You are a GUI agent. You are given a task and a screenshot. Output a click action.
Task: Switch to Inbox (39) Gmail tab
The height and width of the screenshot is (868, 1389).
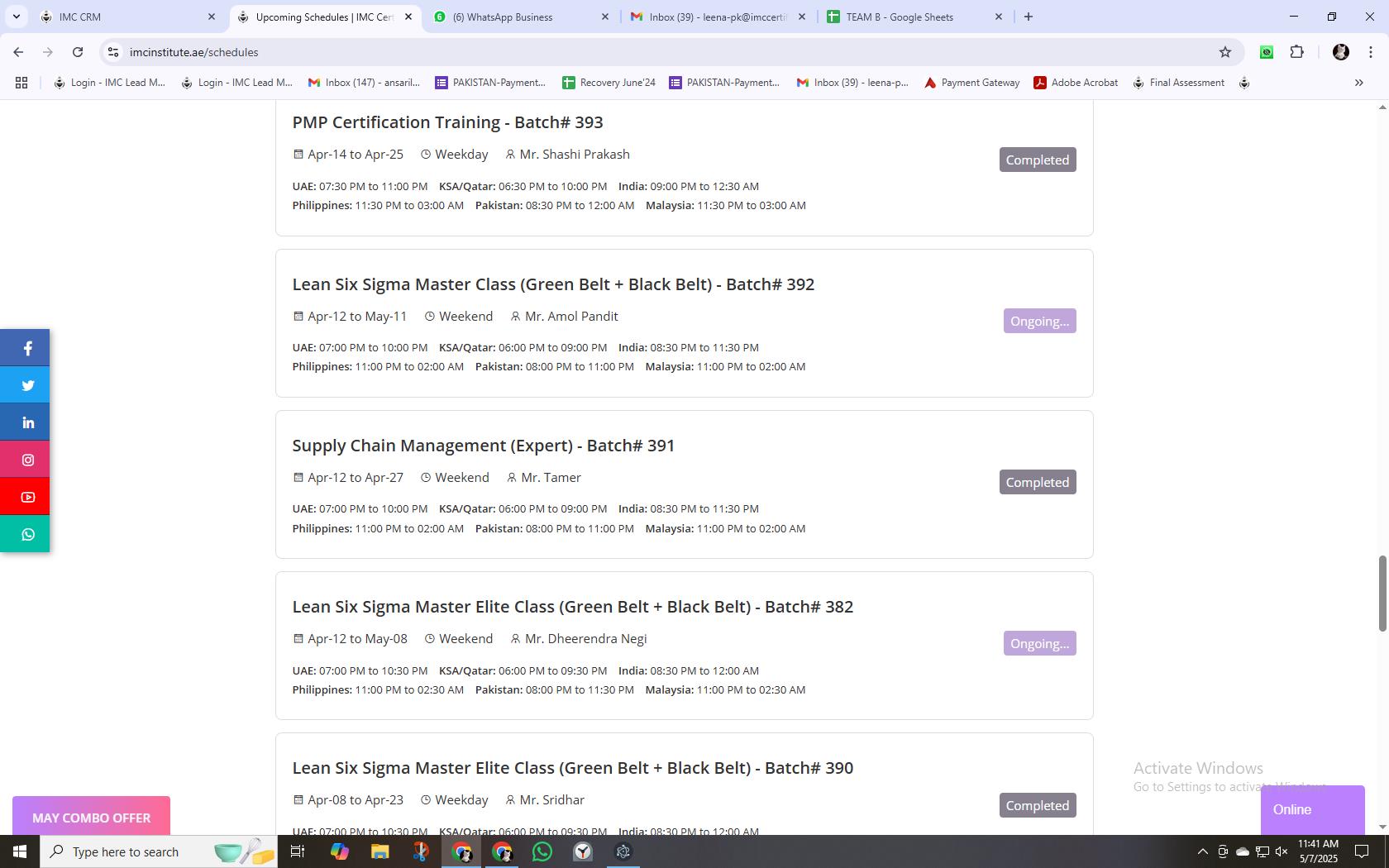[717, 17]
